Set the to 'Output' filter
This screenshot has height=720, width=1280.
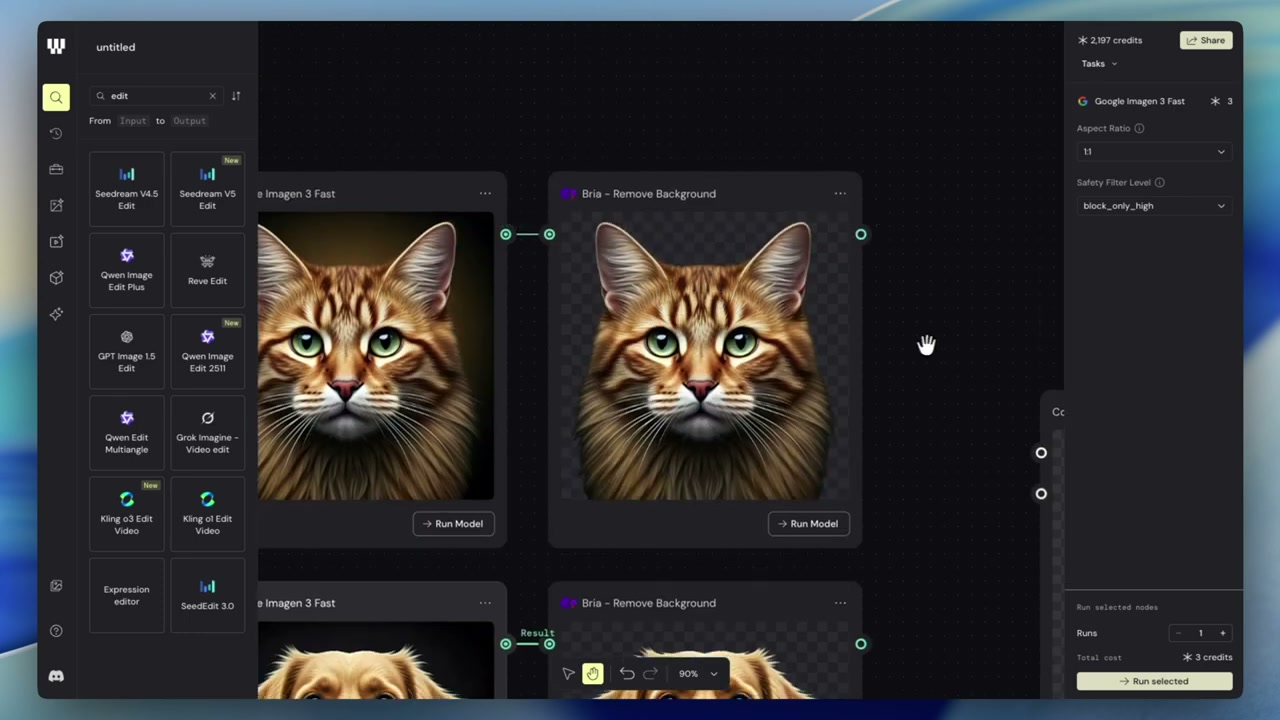click(x=189, y=121)
